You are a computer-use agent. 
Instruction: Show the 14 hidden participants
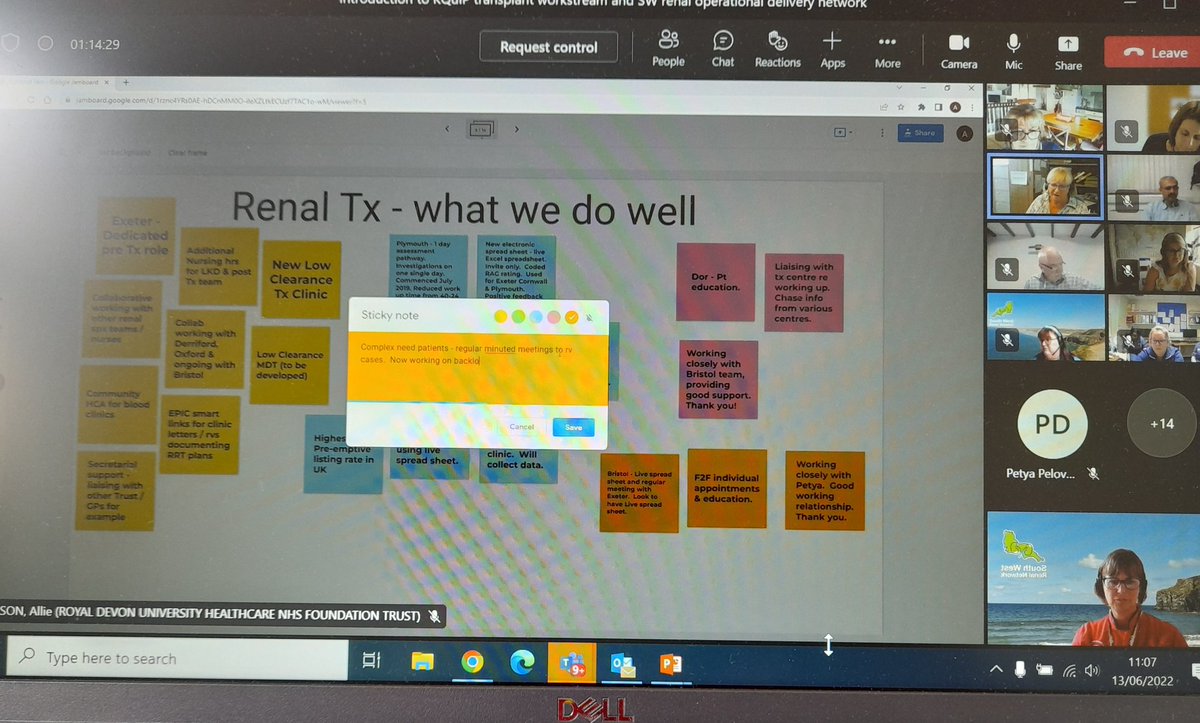coord(1160,424)
